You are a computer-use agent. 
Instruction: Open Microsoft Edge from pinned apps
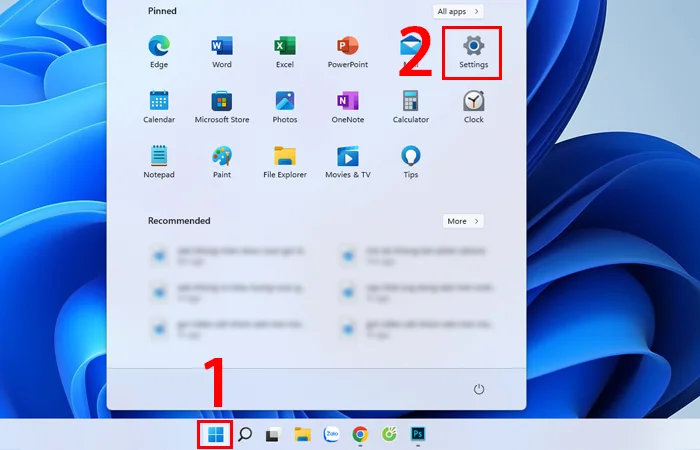[x=159, y=47]
